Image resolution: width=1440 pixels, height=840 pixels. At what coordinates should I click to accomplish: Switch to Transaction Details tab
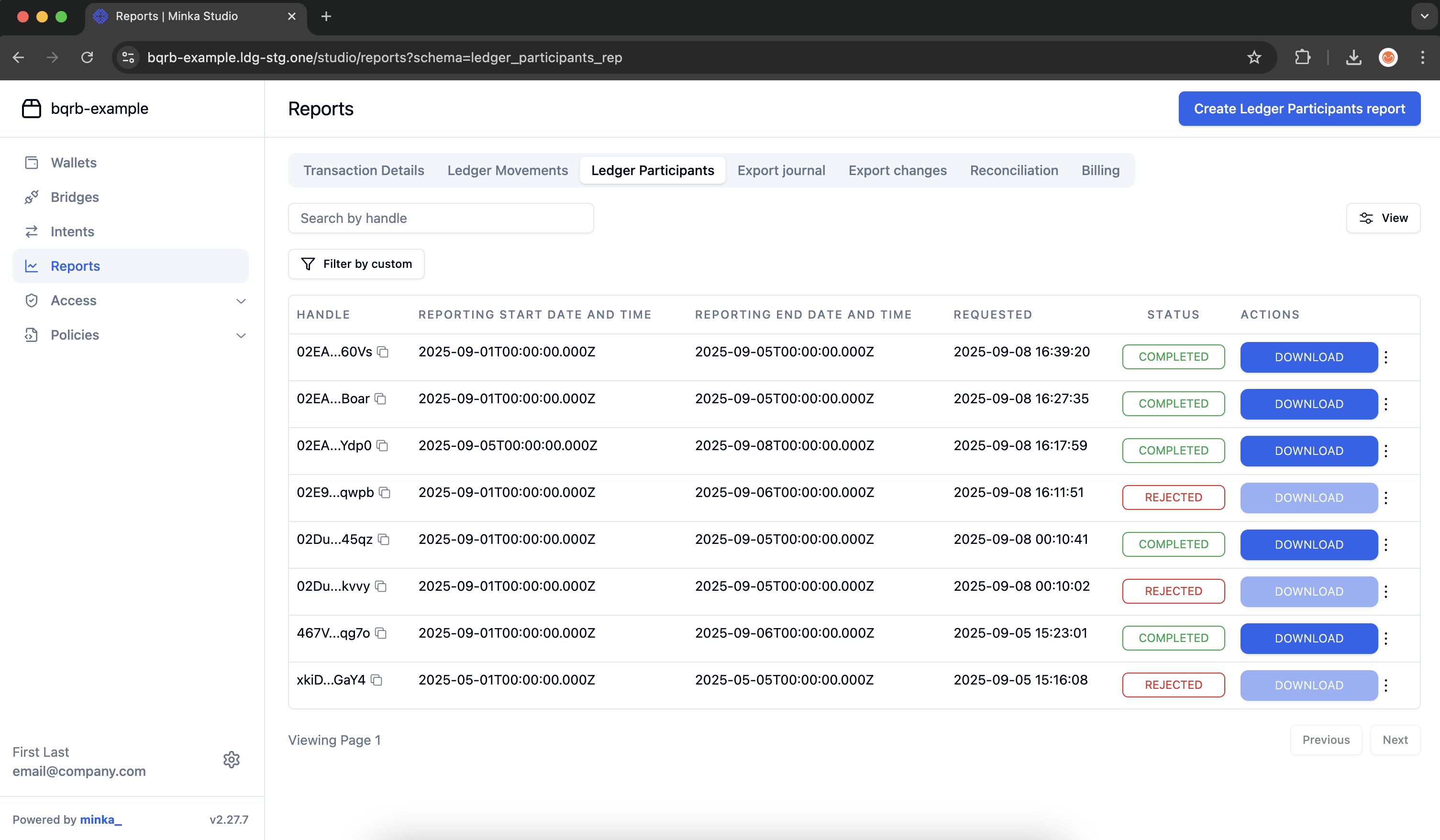coord(364,170)
